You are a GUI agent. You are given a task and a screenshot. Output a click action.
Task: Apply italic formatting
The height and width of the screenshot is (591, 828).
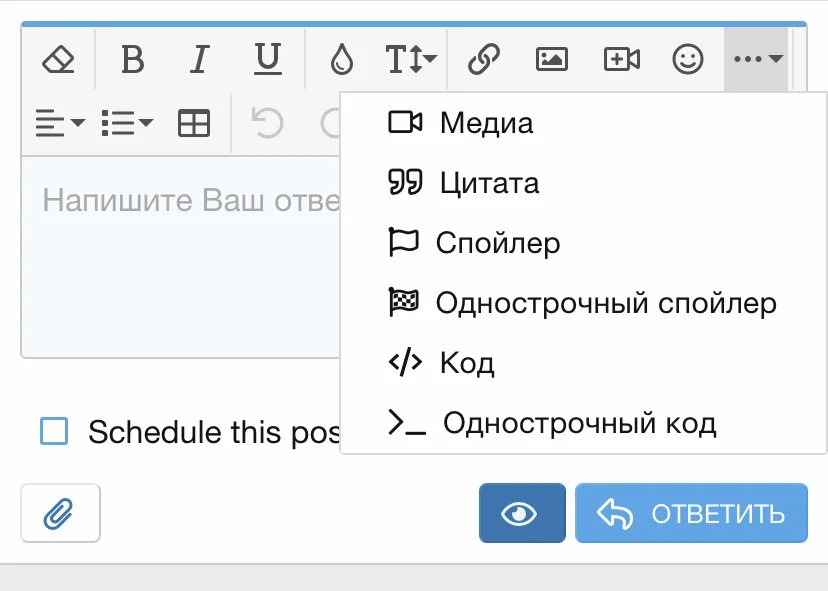pyautogui.click(x=199, y=59)
